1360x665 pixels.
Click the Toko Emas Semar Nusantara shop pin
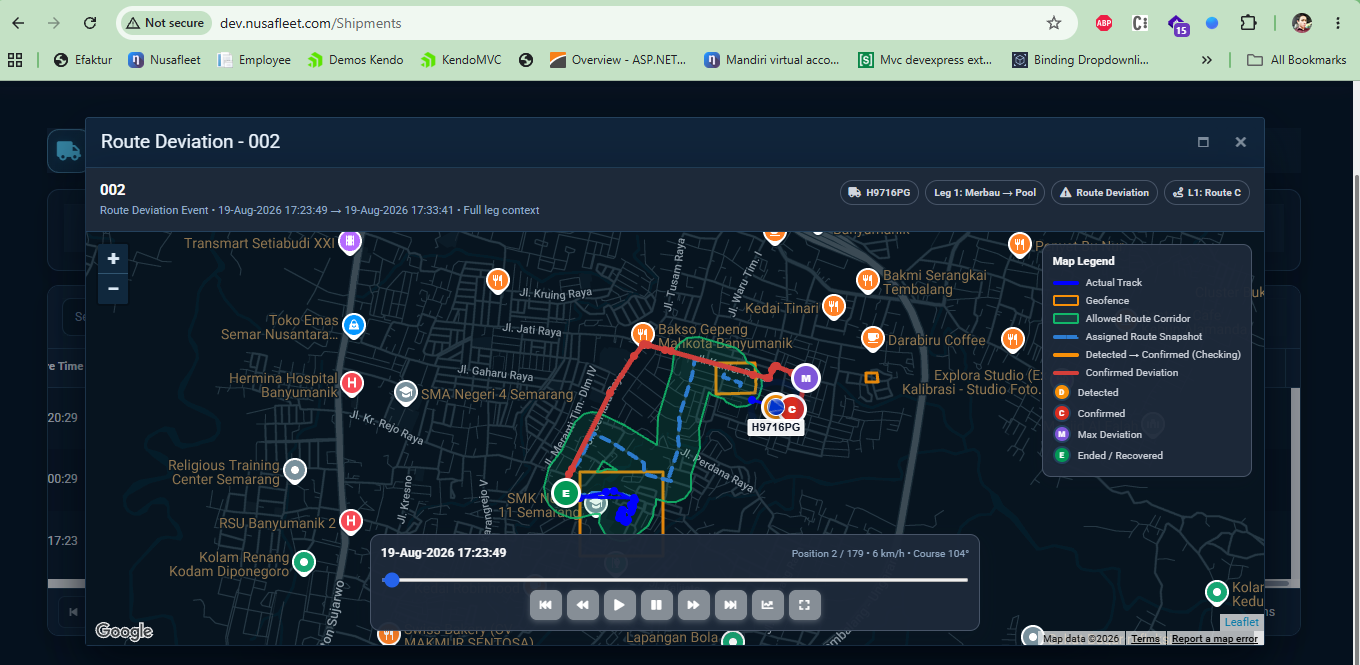(x=353, y=325)
